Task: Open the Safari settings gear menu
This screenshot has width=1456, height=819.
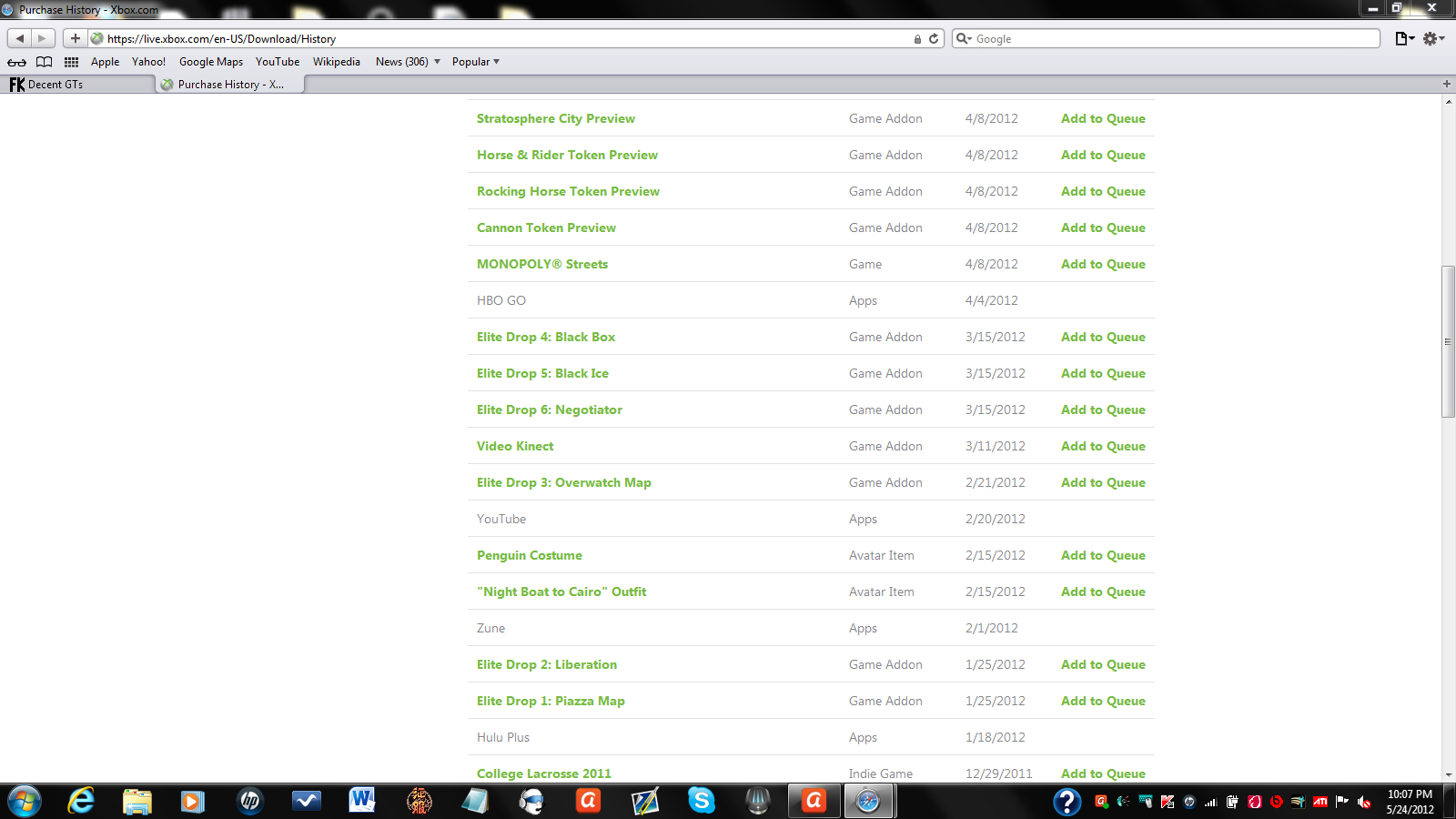Action: coord(1433,38)
